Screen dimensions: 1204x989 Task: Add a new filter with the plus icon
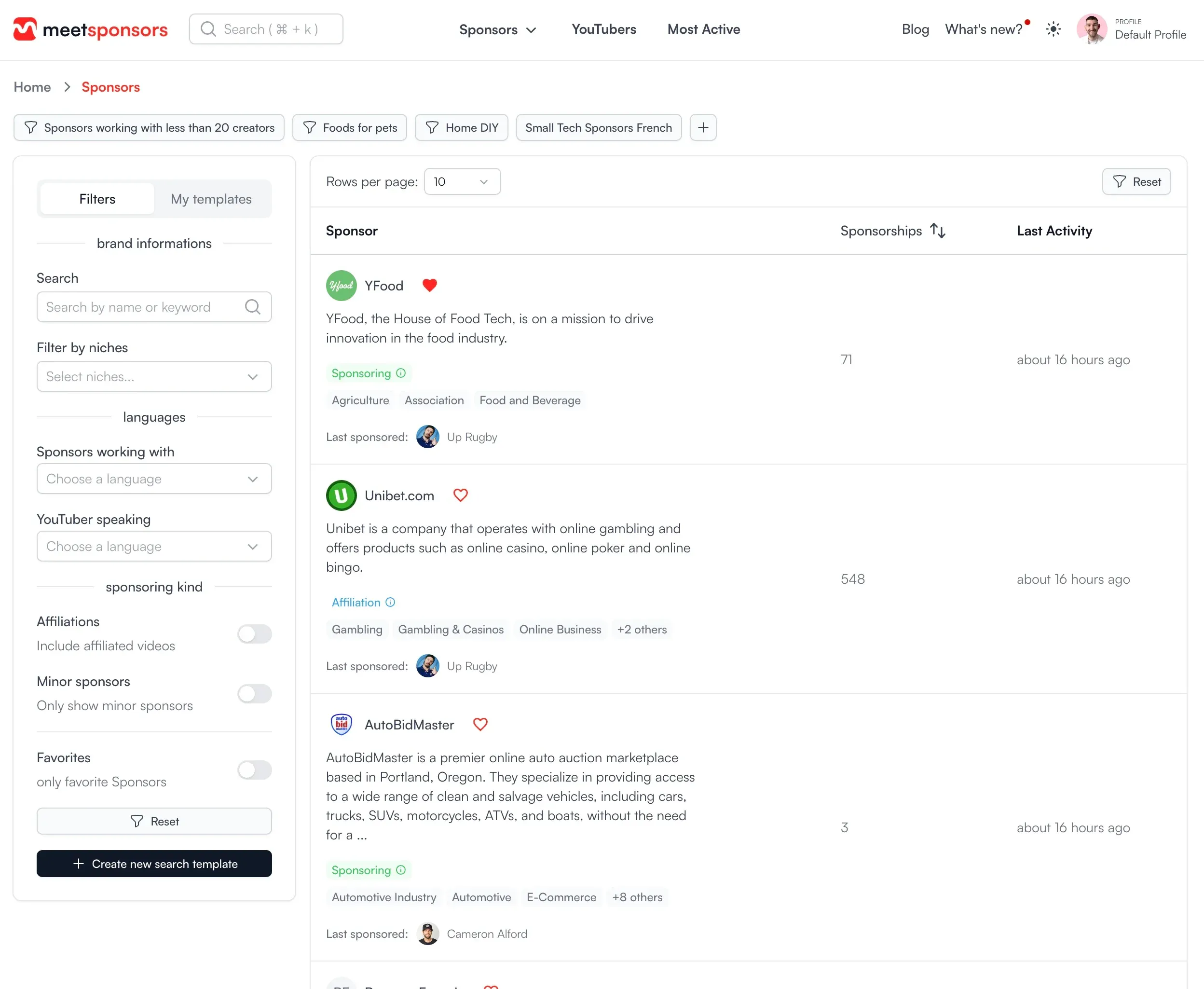tap(703, 127)
